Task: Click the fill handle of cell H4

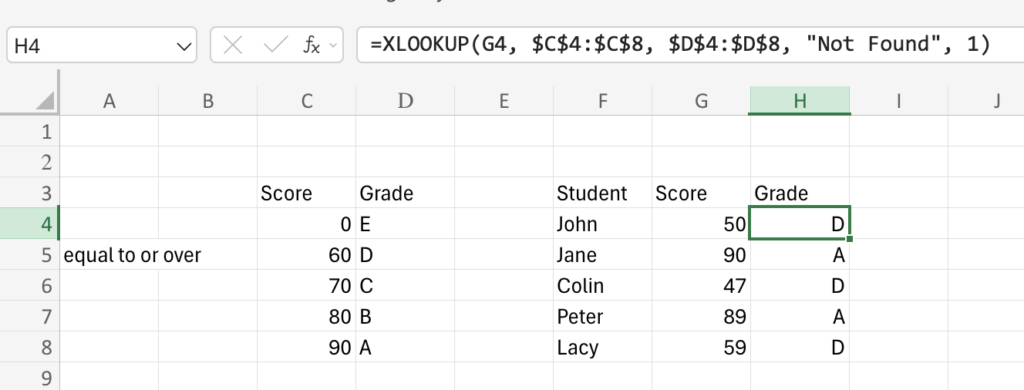Action: 849,239
